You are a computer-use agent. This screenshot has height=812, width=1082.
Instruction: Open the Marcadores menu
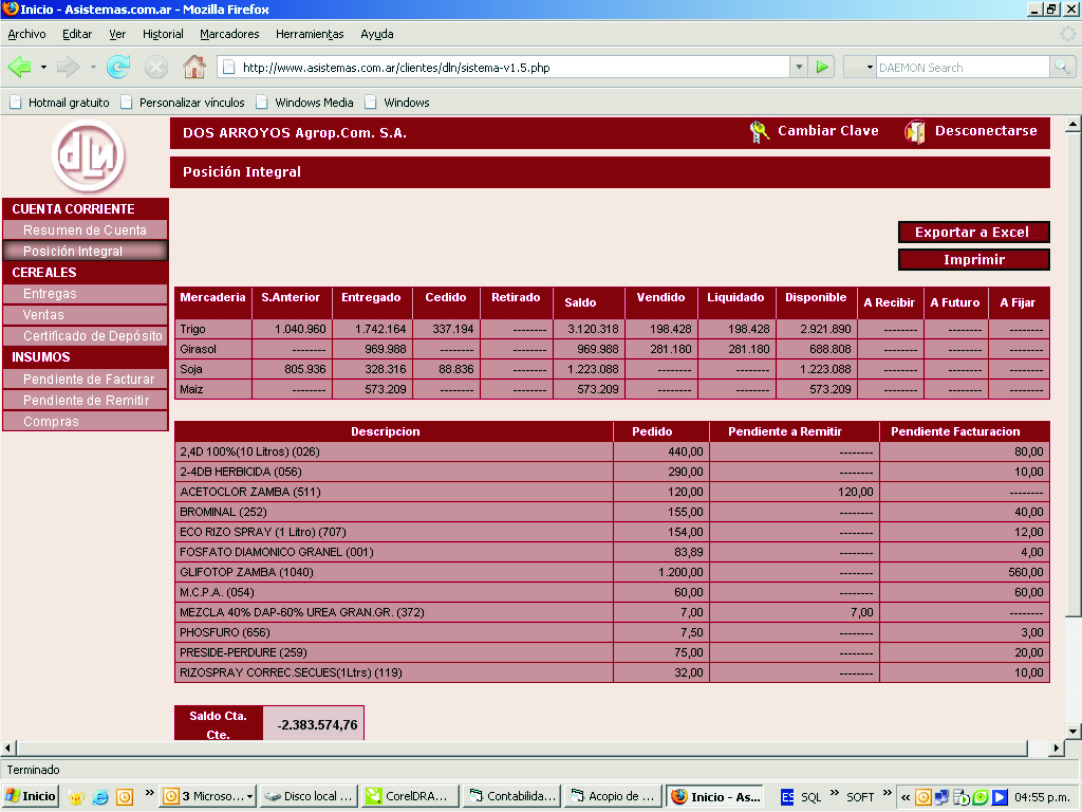pos(229,34)
